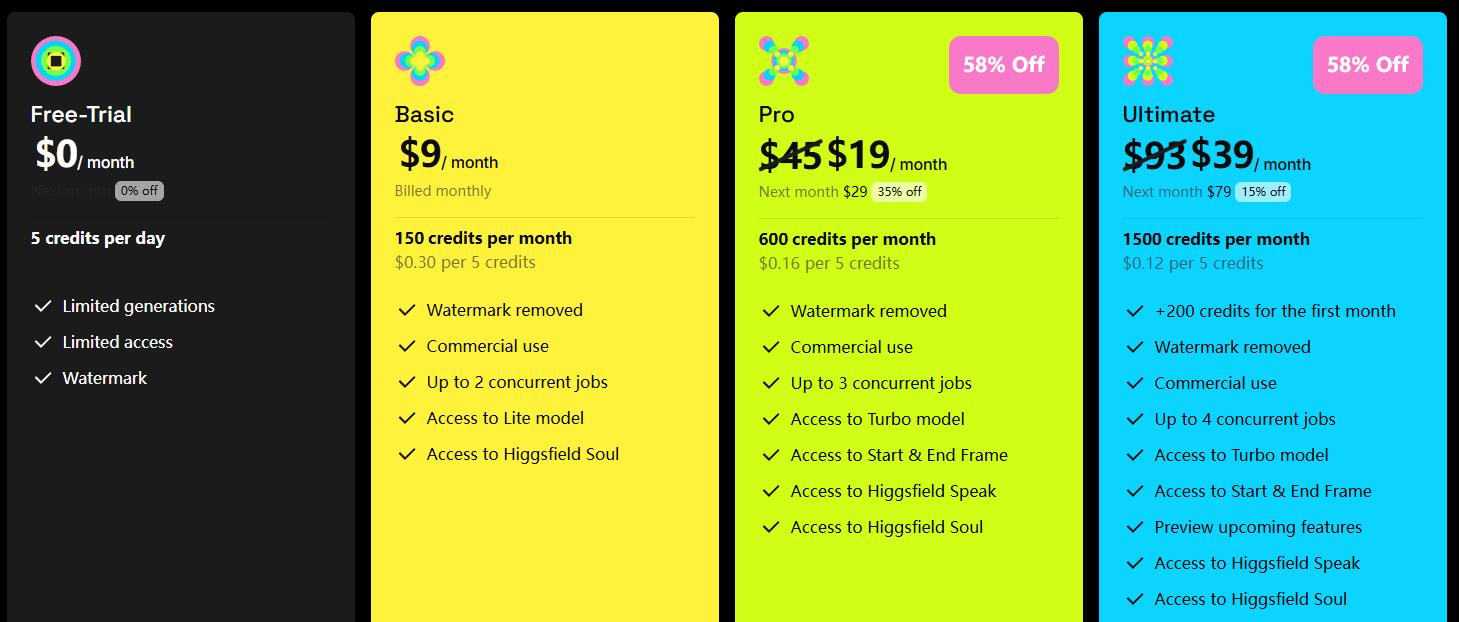1459x622 pixels.
Task: Click the 35% off tag in Pro plan
Action: coord(899,192)
